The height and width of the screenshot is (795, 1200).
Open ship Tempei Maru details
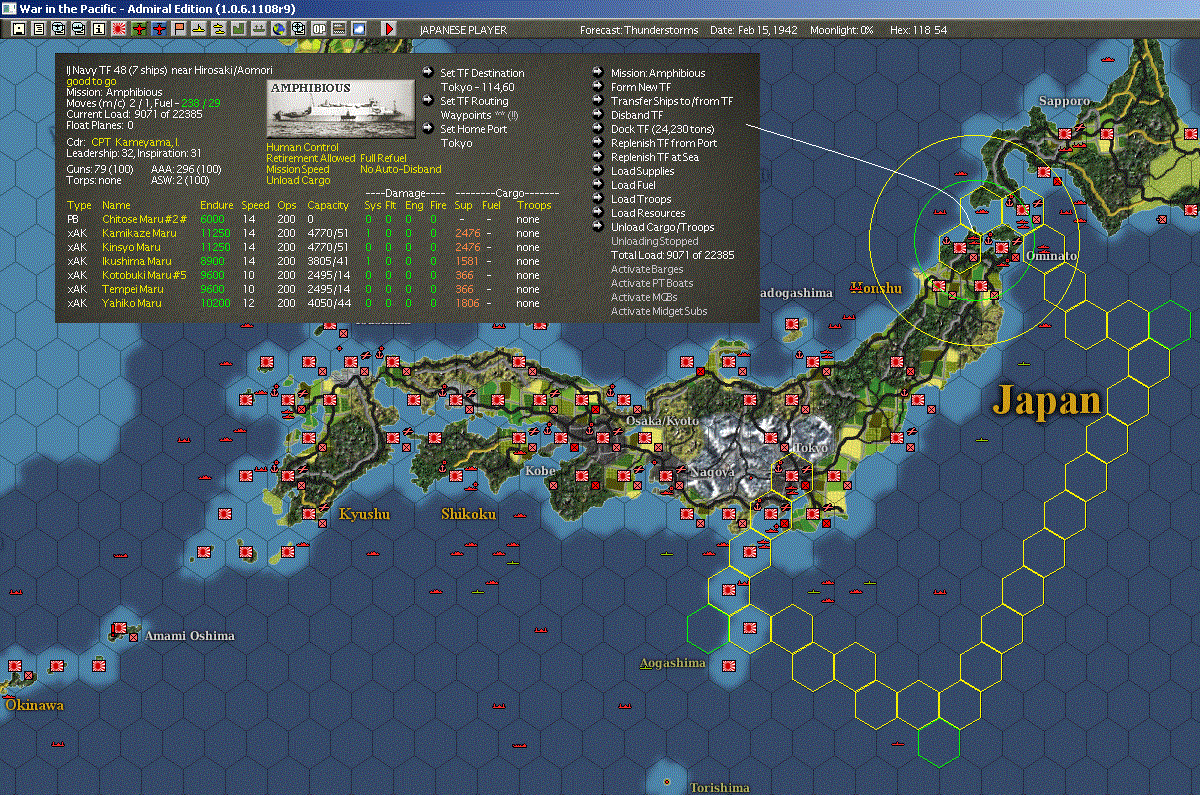pyautogui.click(x=132, y=289)
